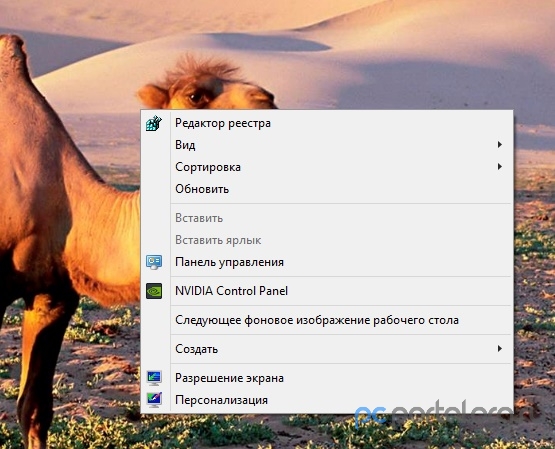Click the Registry Editor cube icon

[154, 123]
